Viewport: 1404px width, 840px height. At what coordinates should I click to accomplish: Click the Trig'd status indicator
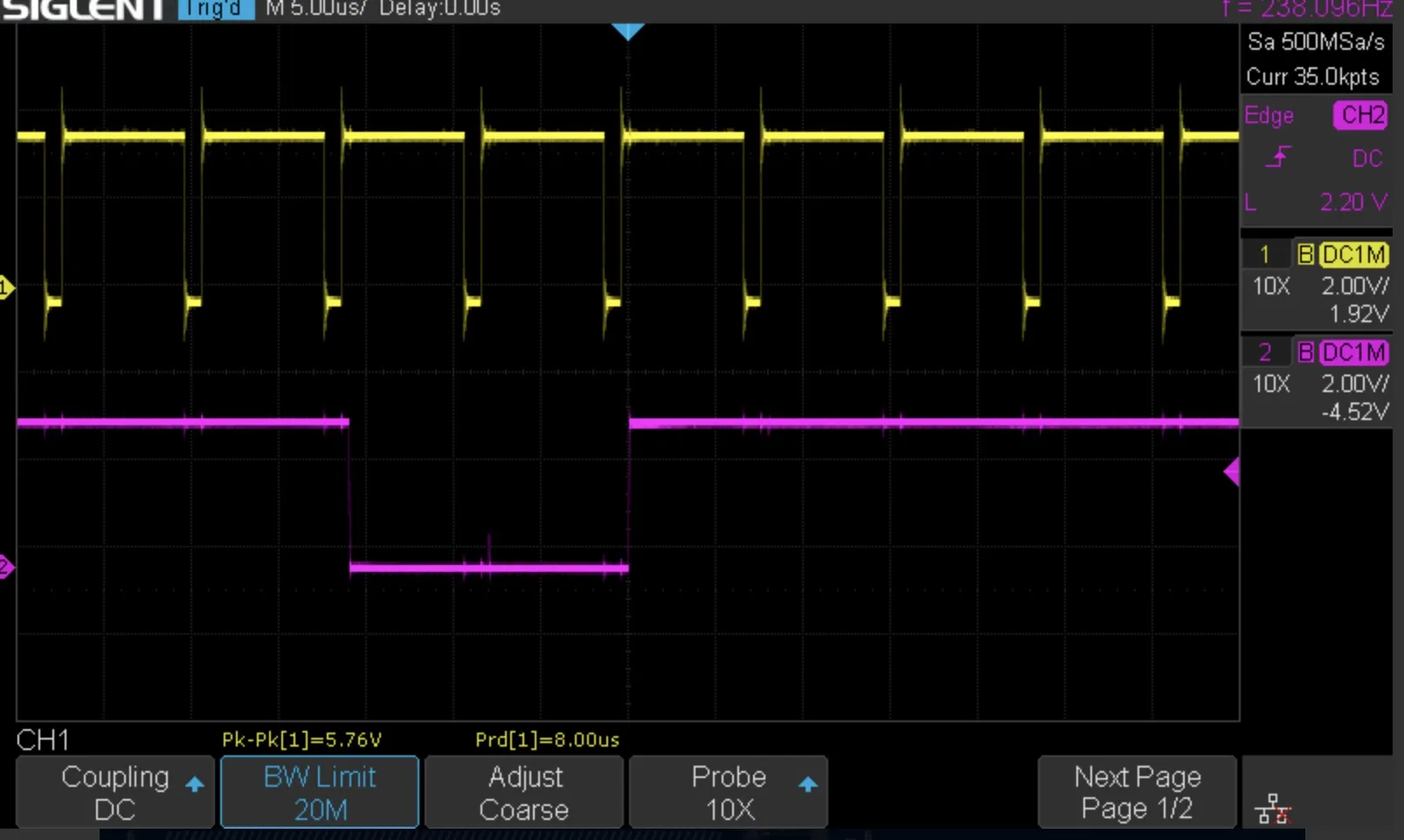[215, 9]
